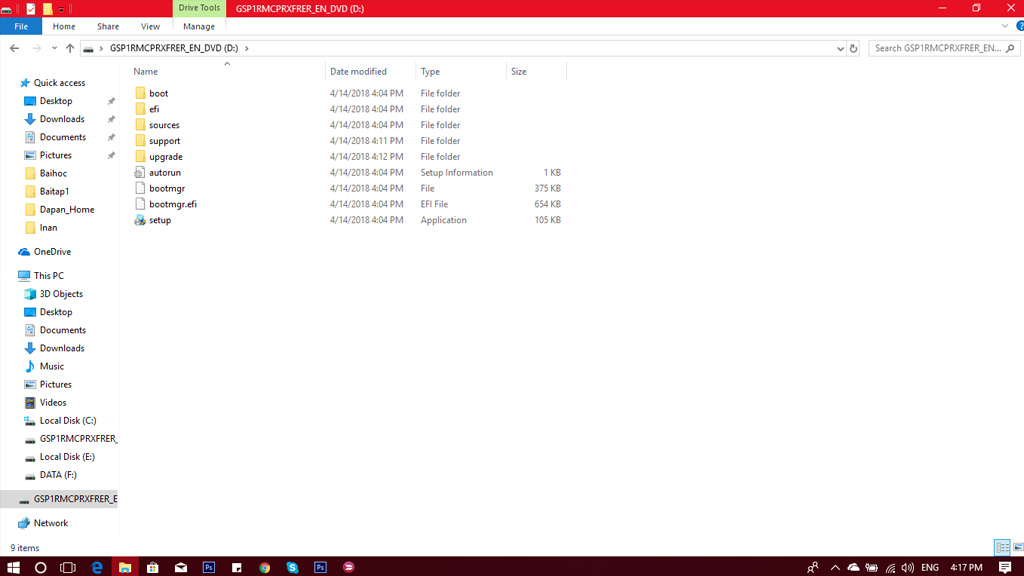
Task: Open Quick access in navigation pane
Action: pos(59,83)
